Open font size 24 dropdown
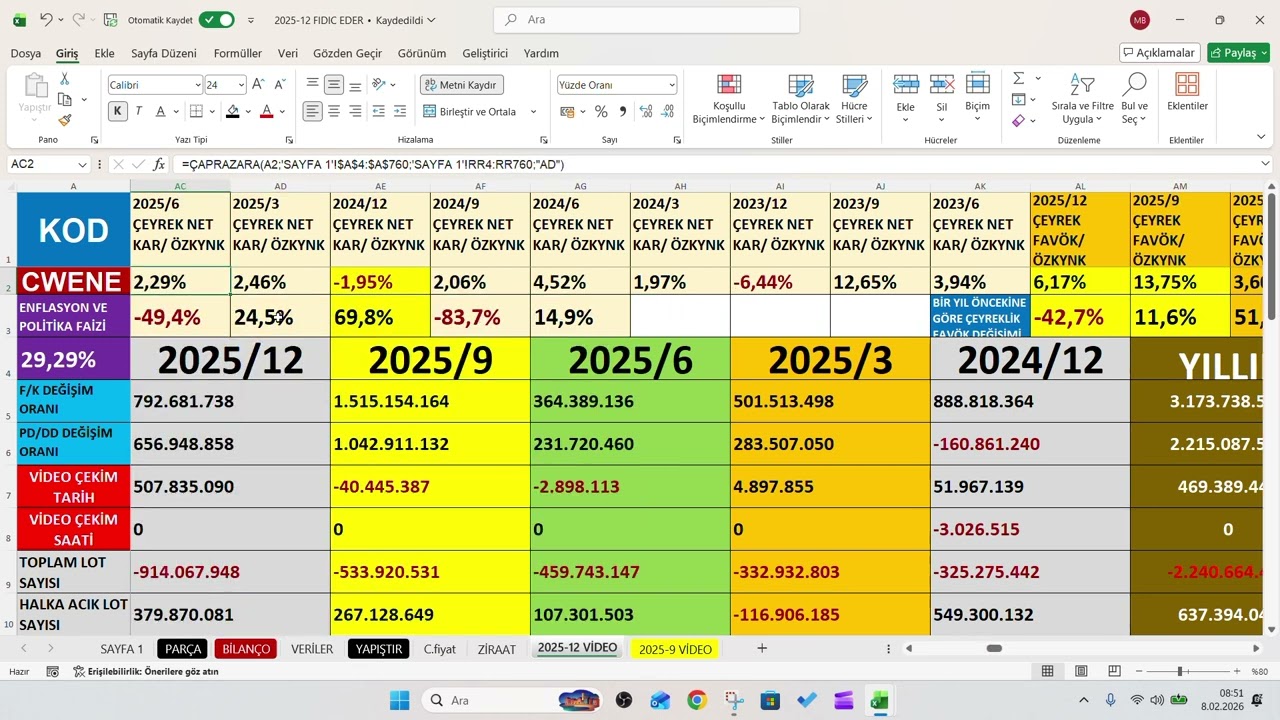Viewport: 1280px width, 720px height. [240, 86]
